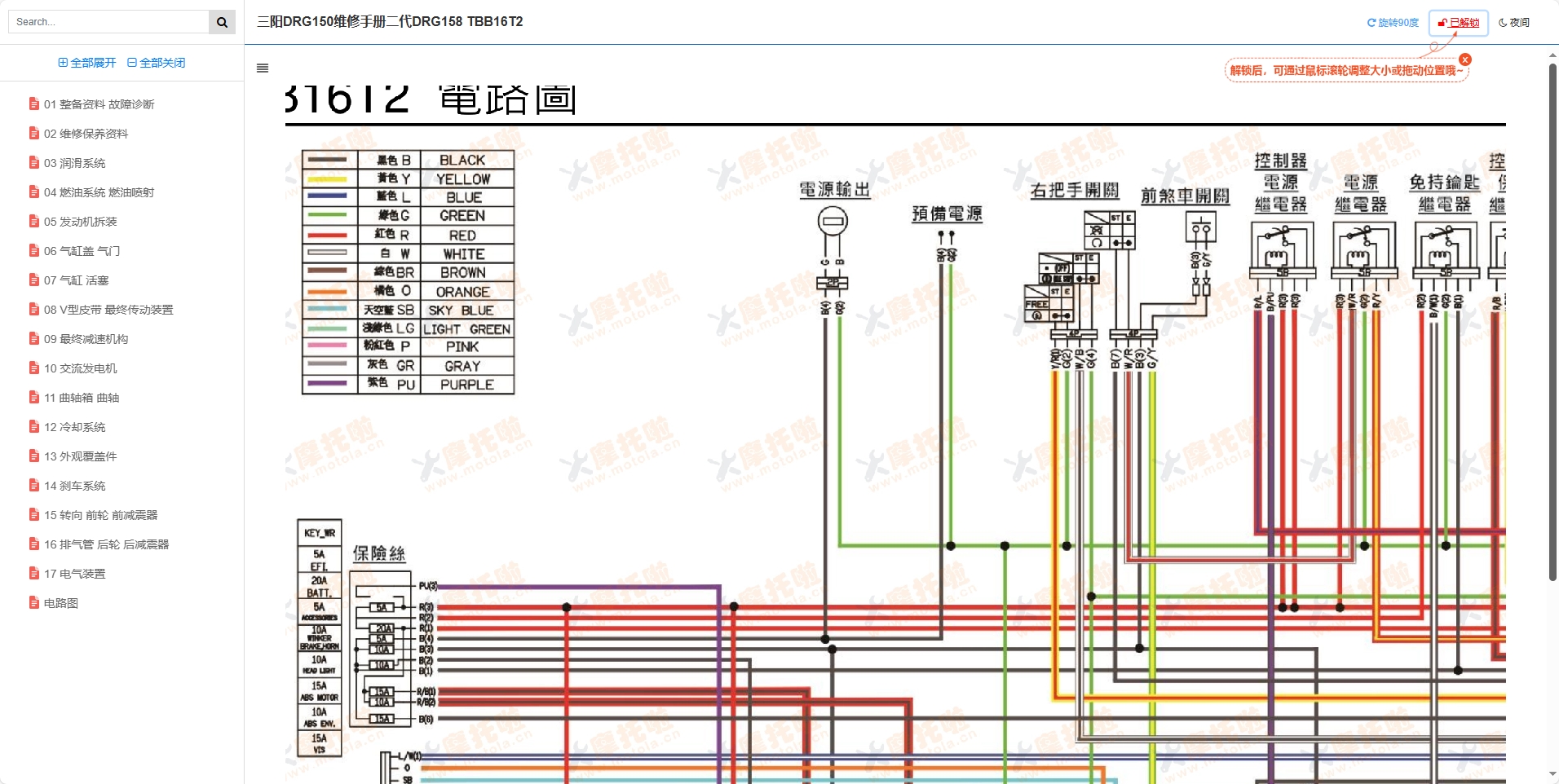
Task: Click the YELLOW entry in color legend
Action: (463, 179)
